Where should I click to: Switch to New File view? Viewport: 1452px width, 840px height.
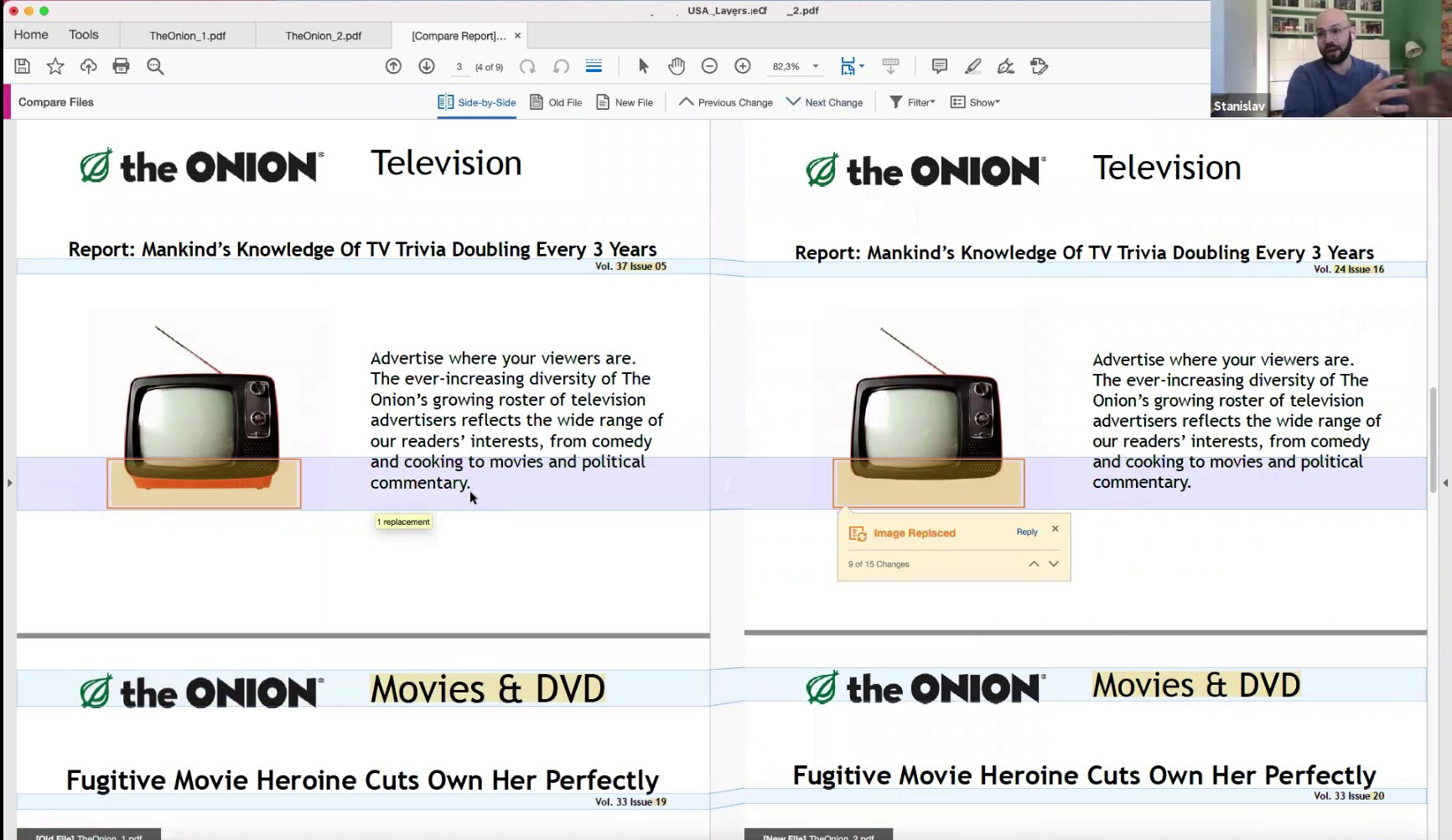point(625,102)
